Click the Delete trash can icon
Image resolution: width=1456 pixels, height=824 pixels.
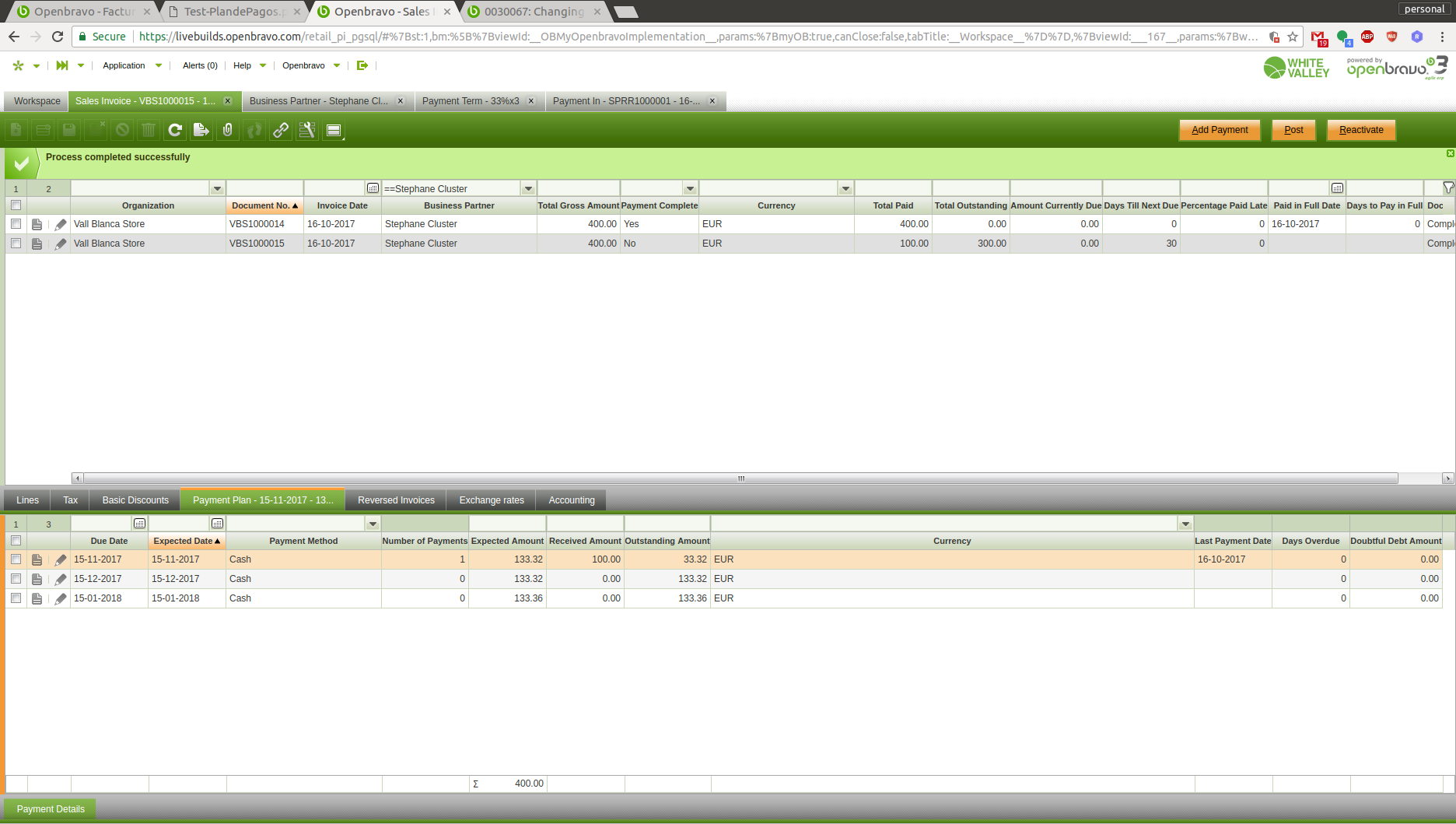click(149, 130)
